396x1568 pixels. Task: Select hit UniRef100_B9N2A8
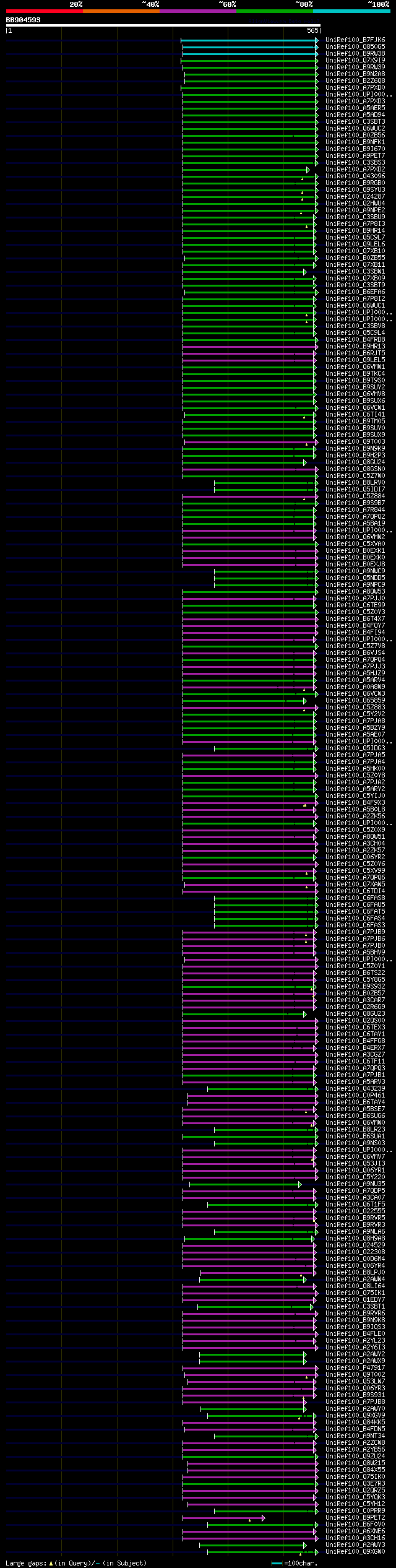[x=355, y=74]
